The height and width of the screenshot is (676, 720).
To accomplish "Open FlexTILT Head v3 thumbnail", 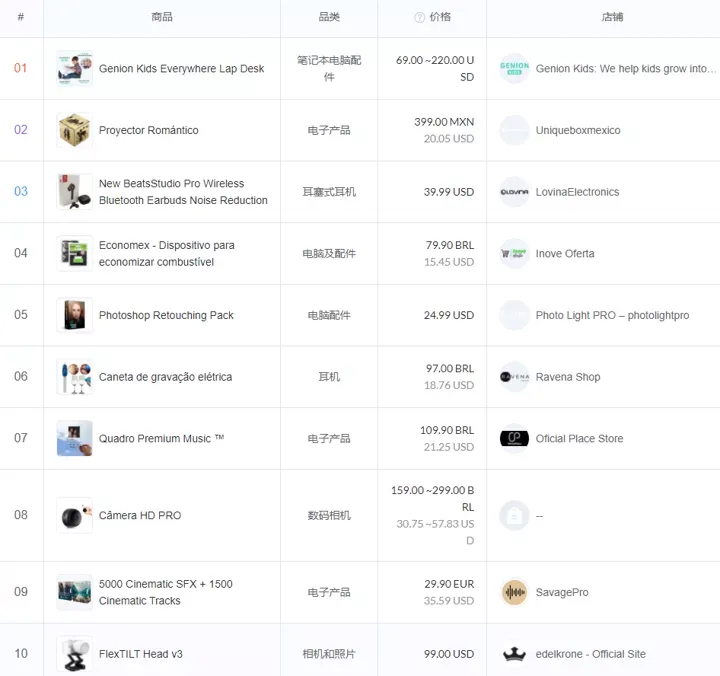I will click(x=74, y=654).
